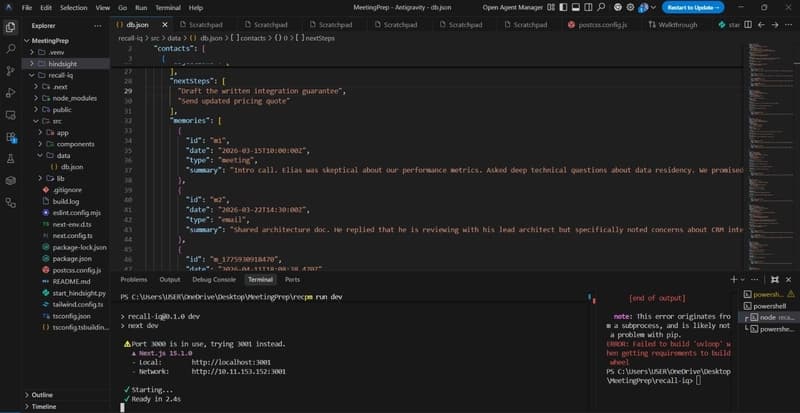Open the network URL http://10.11.153.152:3001
Image resolution: width=800 pixels, height=413 pixels.
click(238, 372)
